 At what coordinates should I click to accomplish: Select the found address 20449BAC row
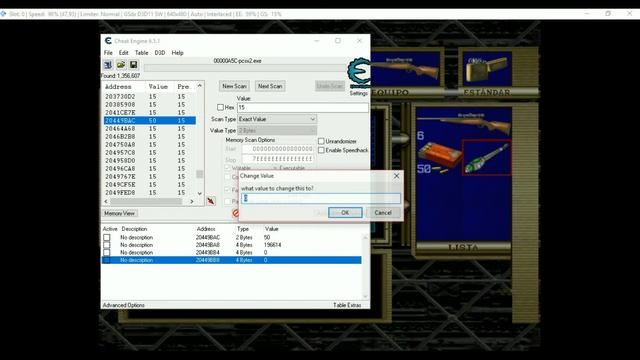[150, 120]
